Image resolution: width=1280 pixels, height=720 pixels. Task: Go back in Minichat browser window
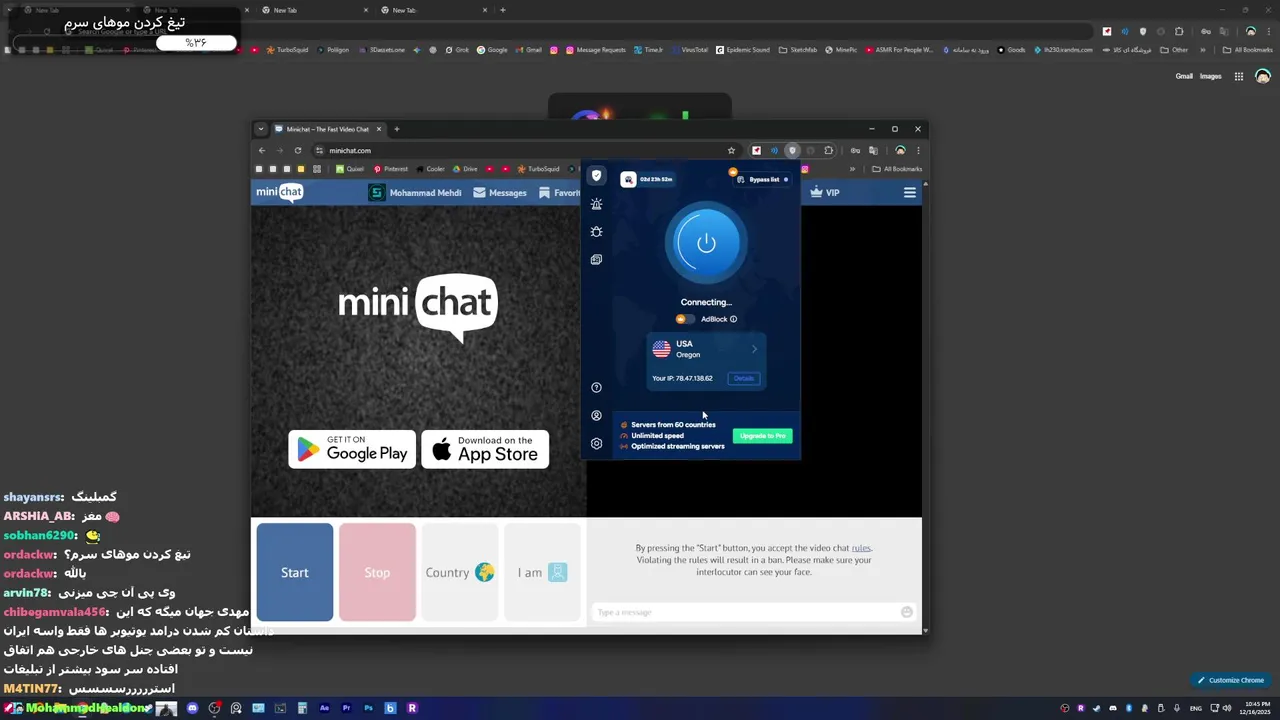pyautogui.click(x=262, y=151)
